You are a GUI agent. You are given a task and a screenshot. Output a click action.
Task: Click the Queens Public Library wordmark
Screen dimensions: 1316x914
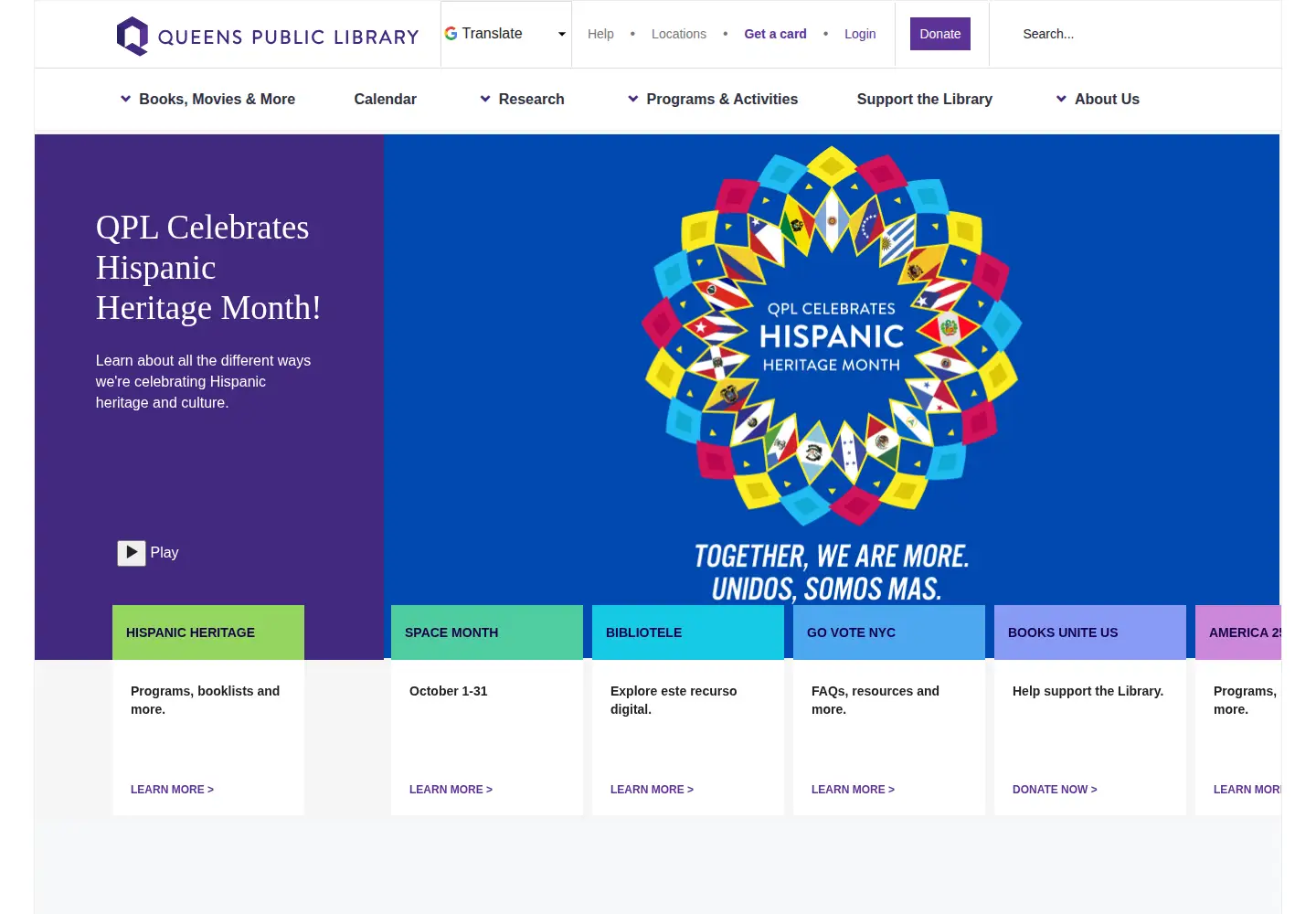click(x=288, y=37)
